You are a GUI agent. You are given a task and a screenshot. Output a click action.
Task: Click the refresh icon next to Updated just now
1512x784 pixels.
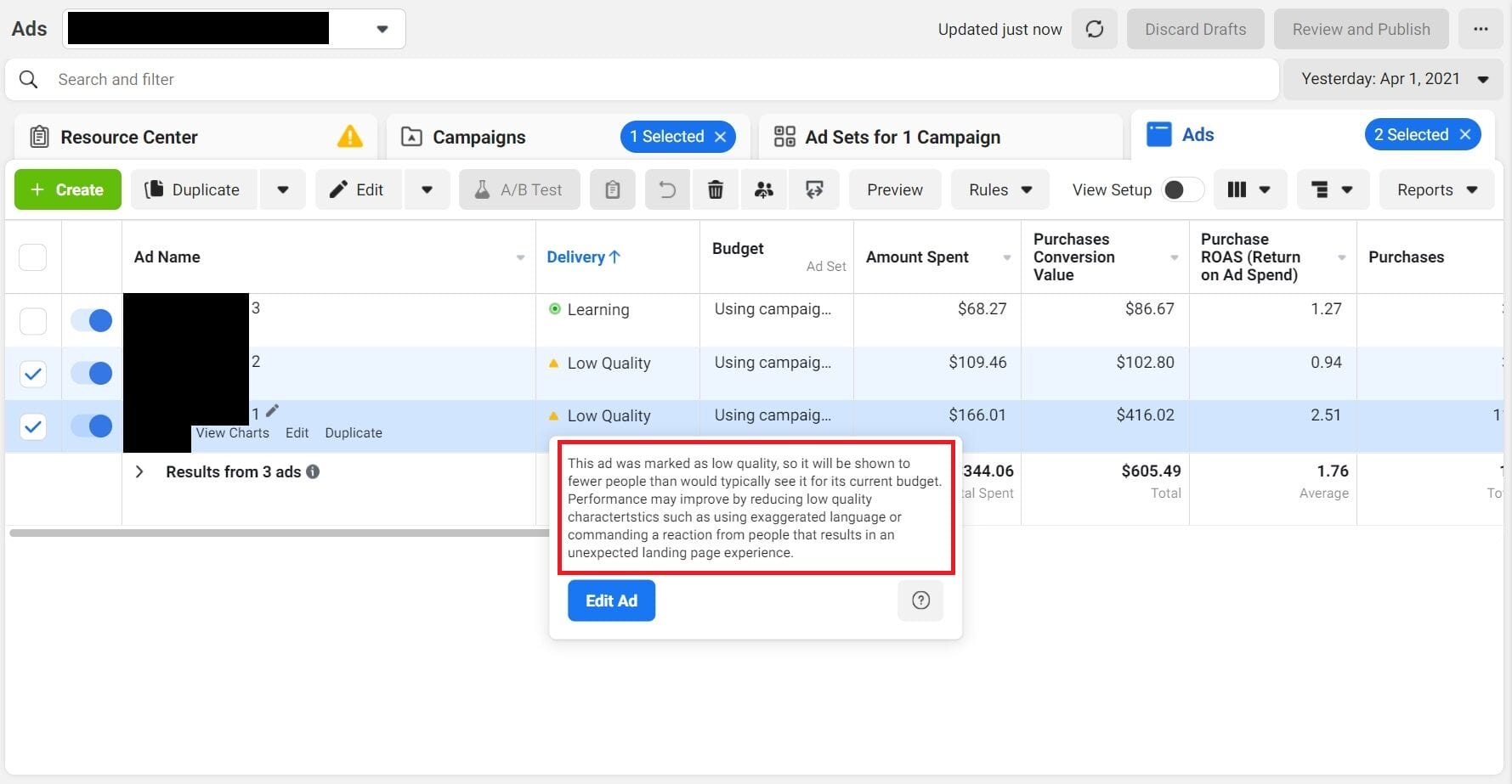pyautogui.click(x=1094, y=30)
